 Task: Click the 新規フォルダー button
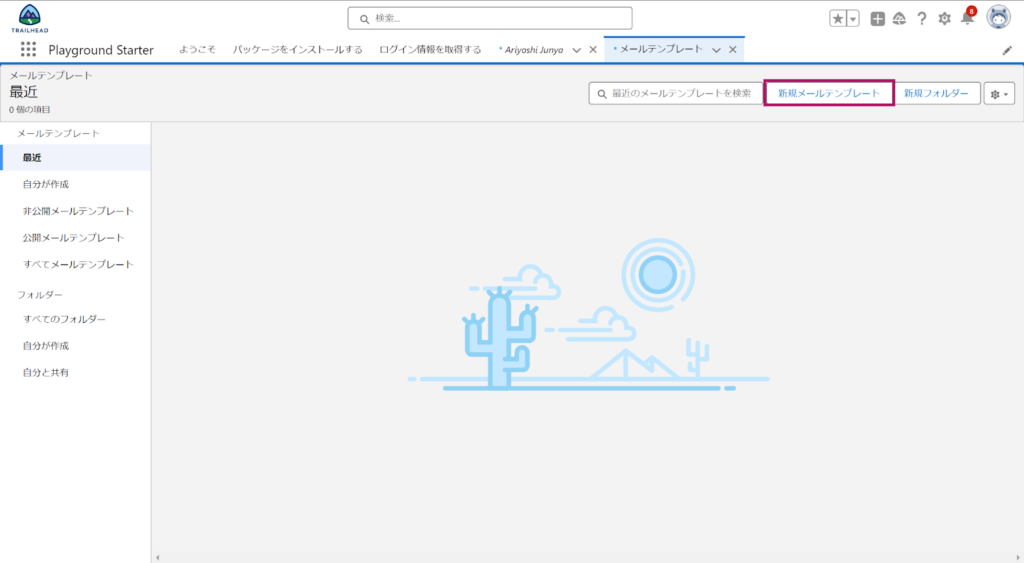pos(936,93)
